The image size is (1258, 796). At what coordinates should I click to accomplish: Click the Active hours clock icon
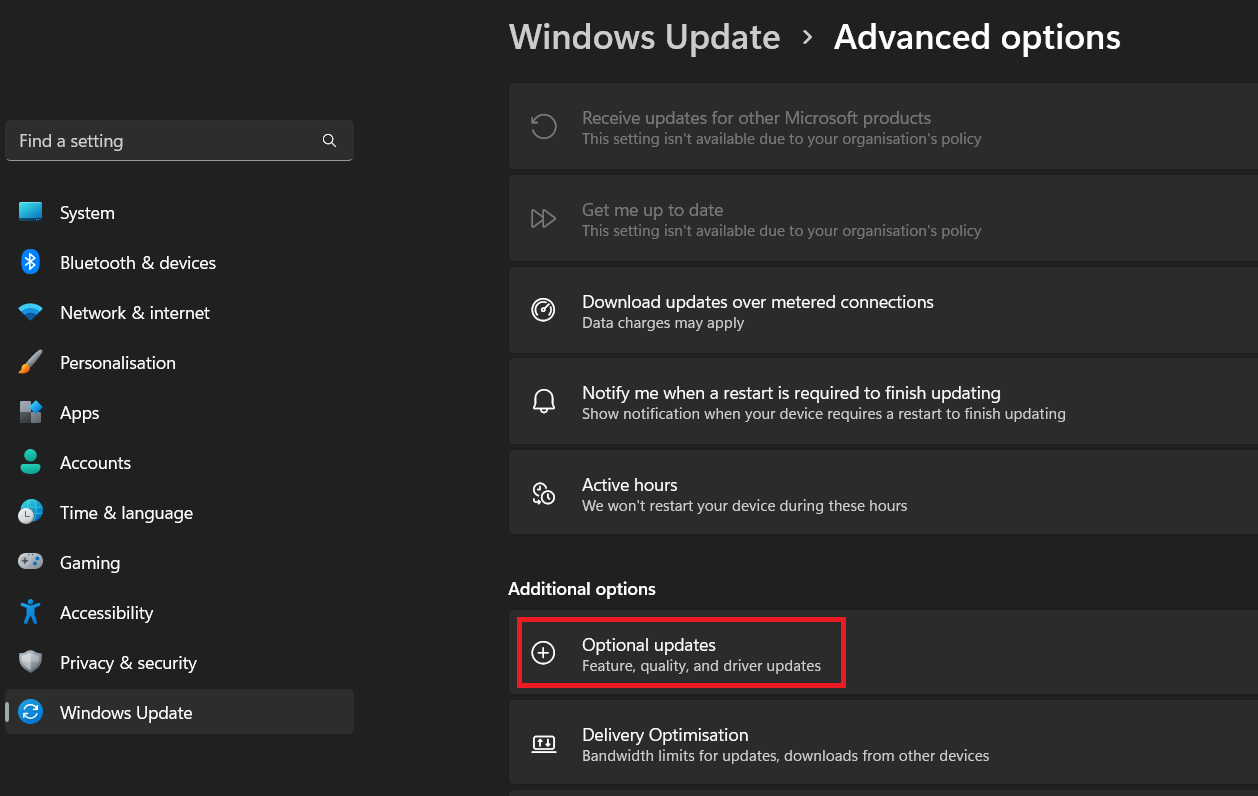pos(543,493)
